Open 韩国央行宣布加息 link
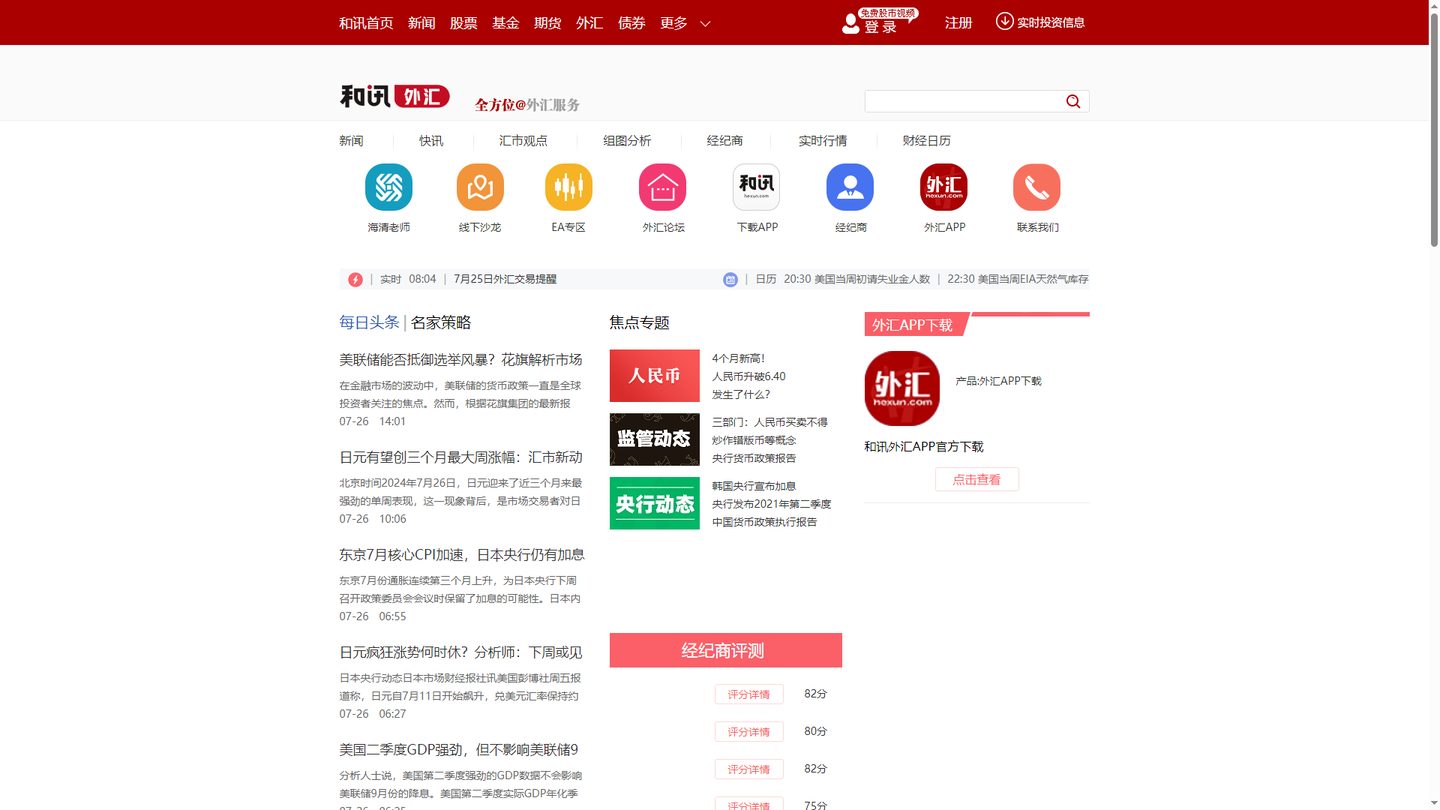1440x810 pixels. (x=754, y=486)
